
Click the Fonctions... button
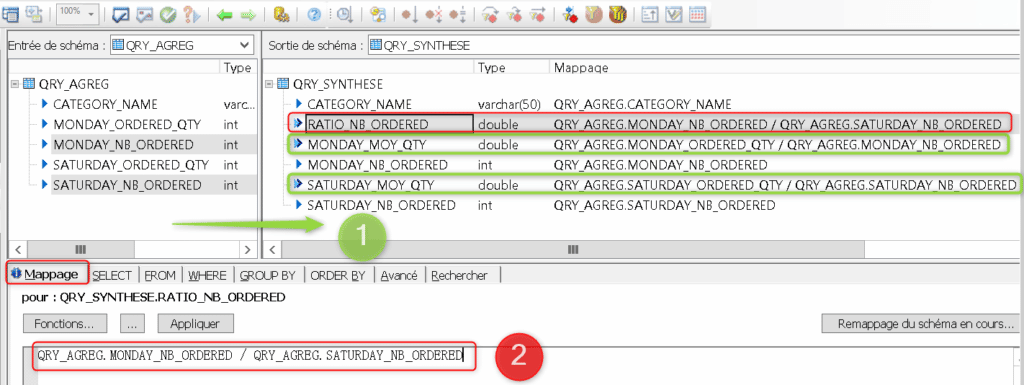[x=63, y=324]
